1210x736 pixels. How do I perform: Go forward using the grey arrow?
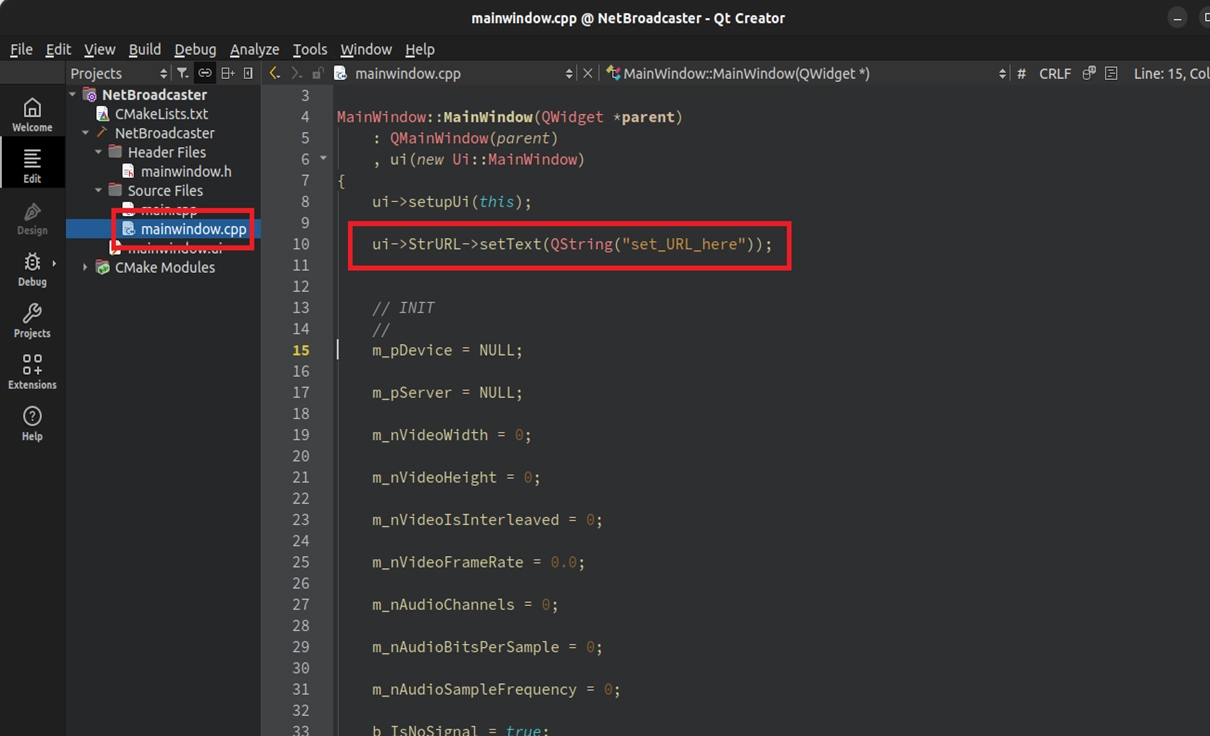pyautogui.click(x=296, y=73)
